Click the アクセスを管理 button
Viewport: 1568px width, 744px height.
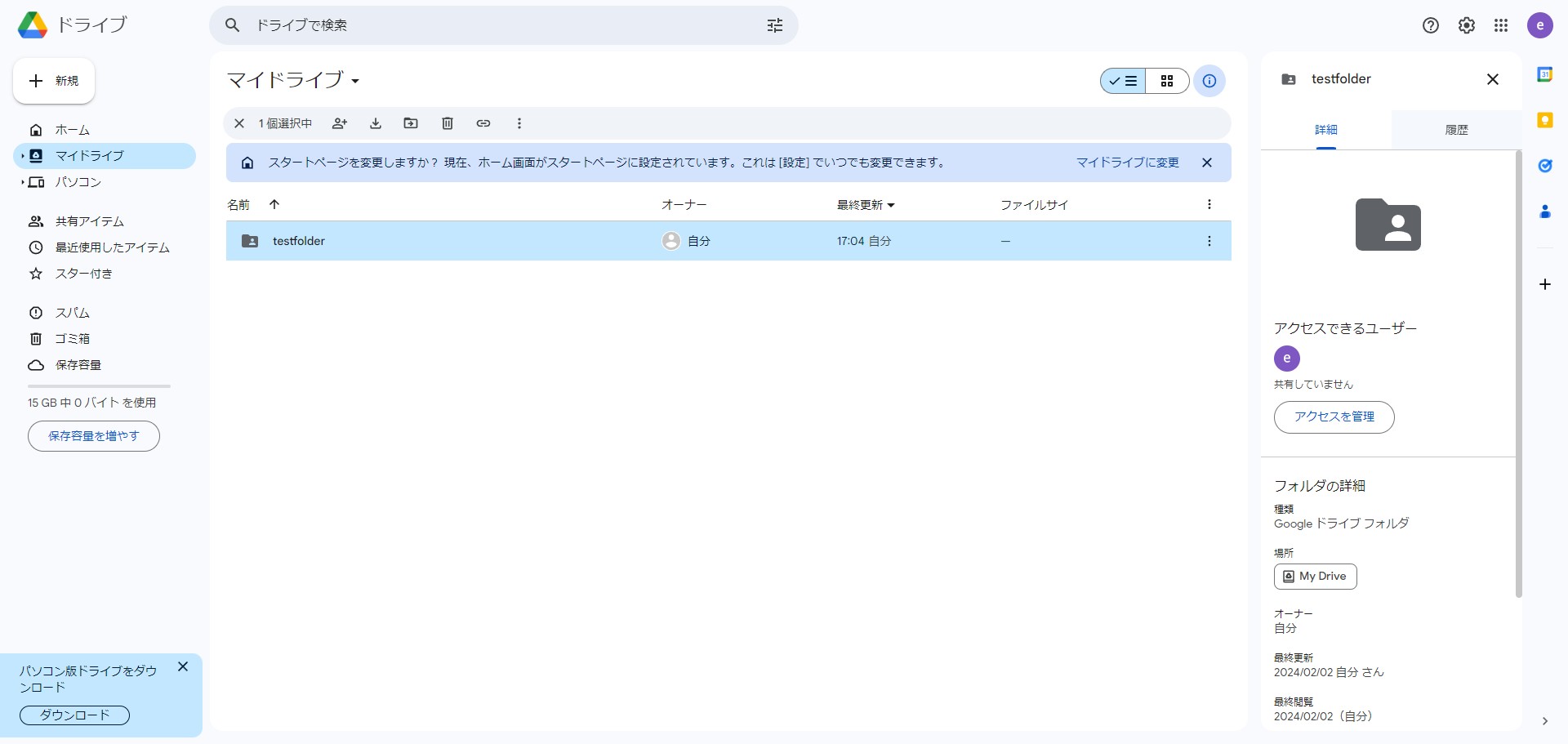pyautogui.click(x=1334, y=417)
